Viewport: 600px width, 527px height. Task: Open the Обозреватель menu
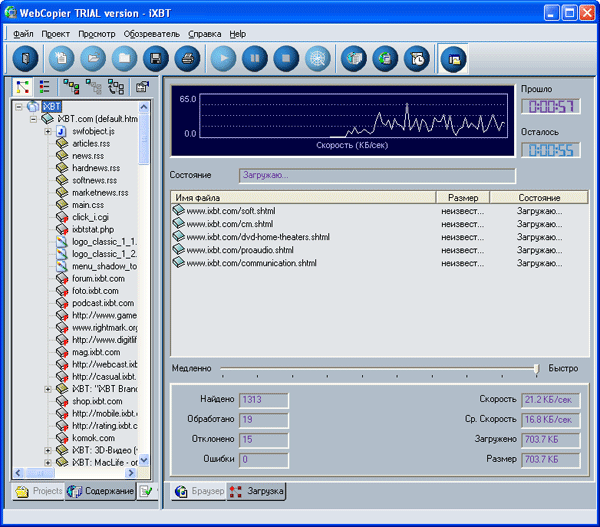pyautogui.click(x=152, y=33)
